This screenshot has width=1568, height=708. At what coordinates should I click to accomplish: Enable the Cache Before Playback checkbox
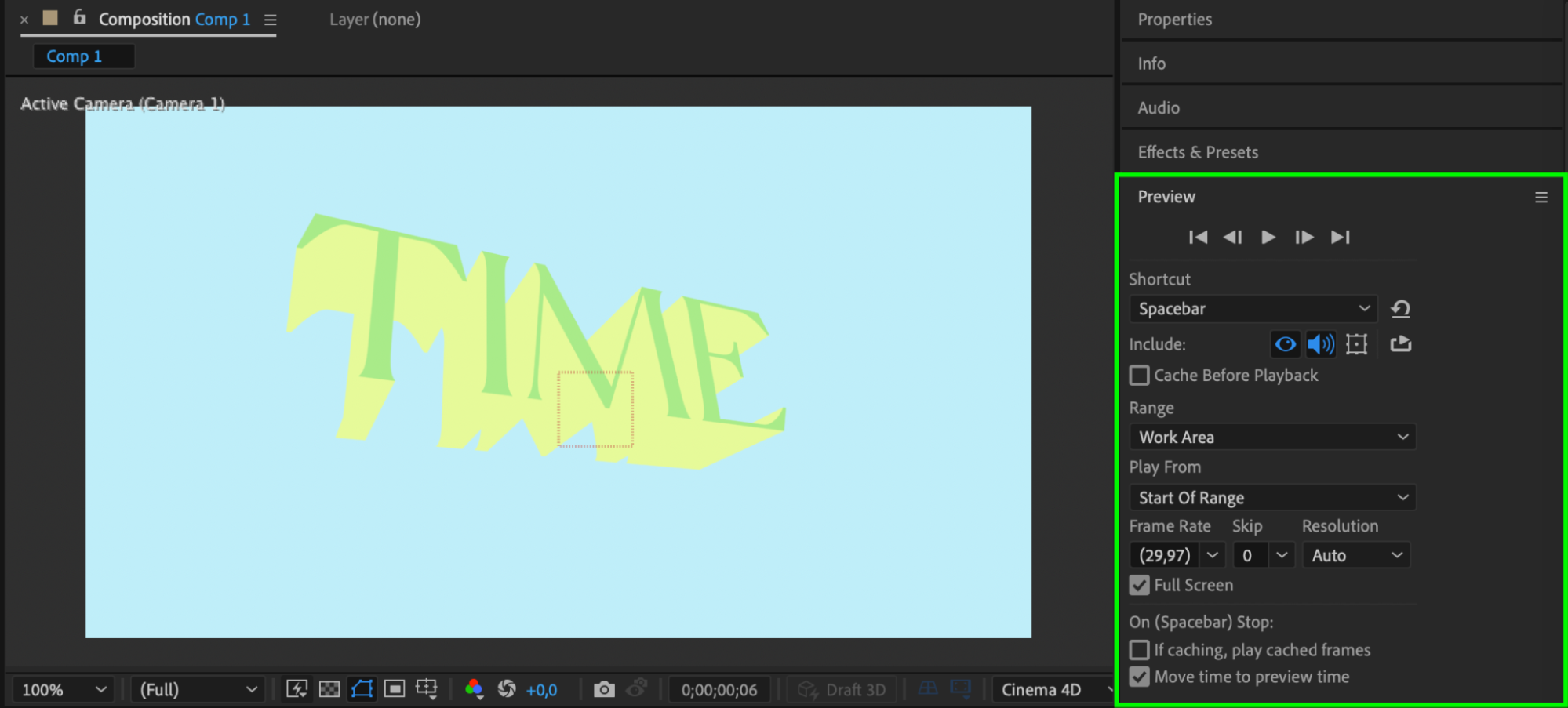point(1139,376)
